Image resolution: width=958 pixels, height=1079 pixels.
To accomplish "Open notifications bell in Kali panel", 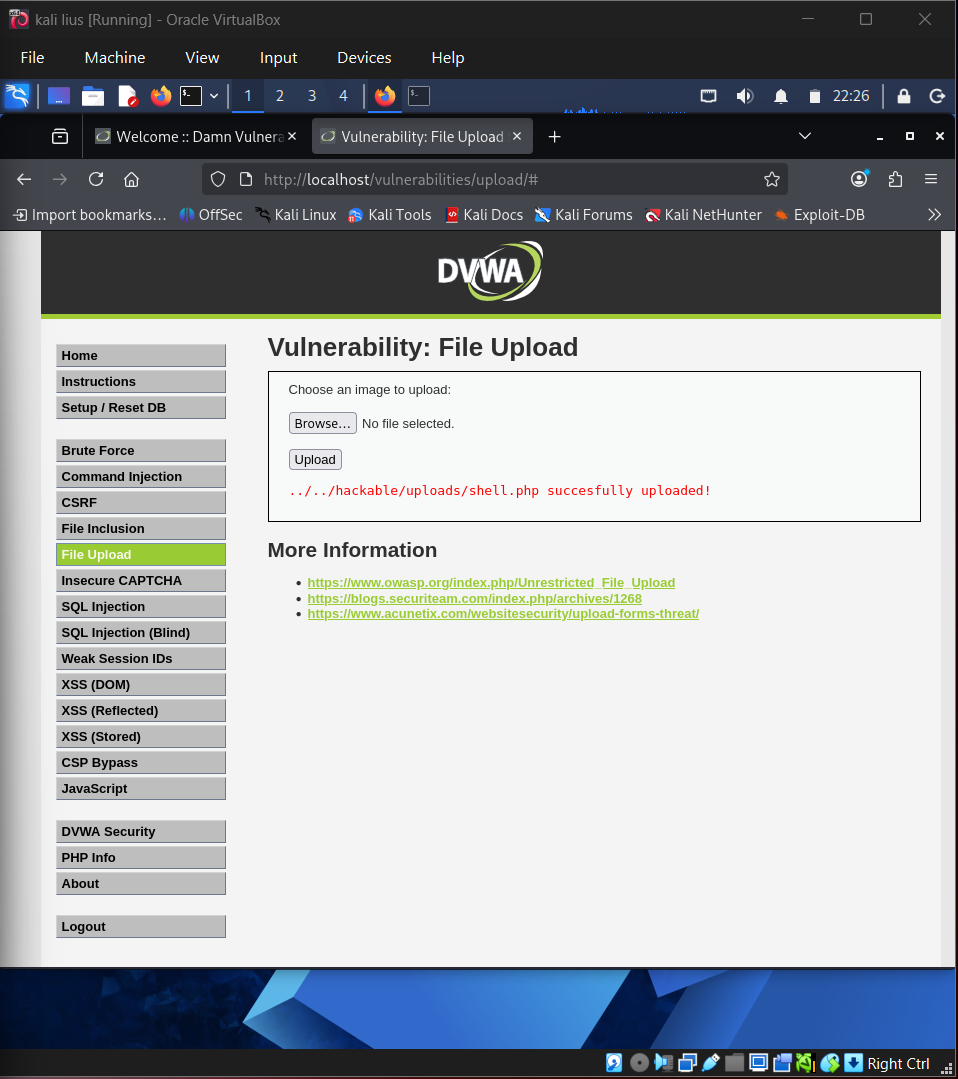I will point(780,96).
